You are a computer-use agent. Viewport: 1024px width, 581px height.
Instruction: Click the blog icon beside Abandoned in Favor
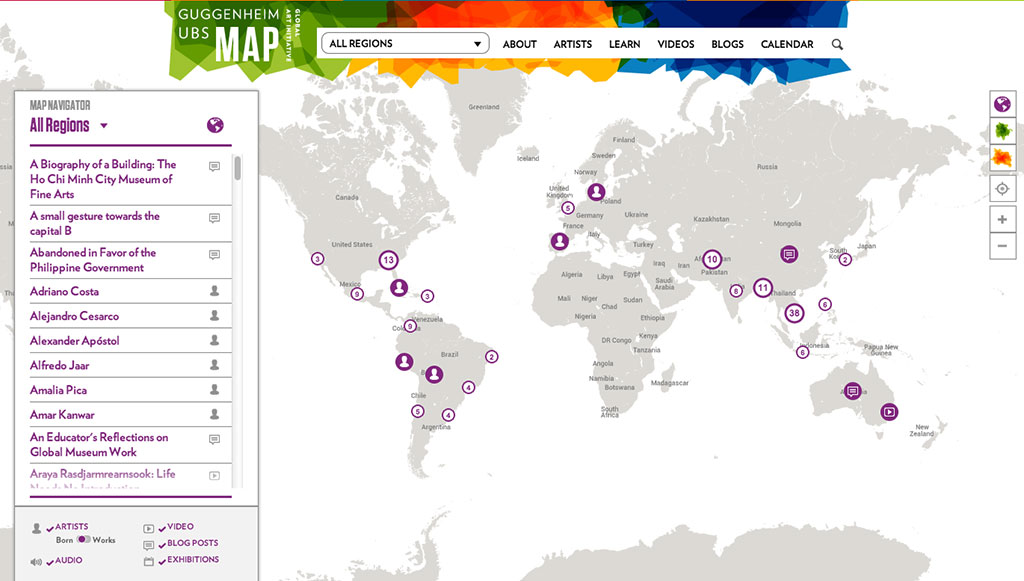214,255
